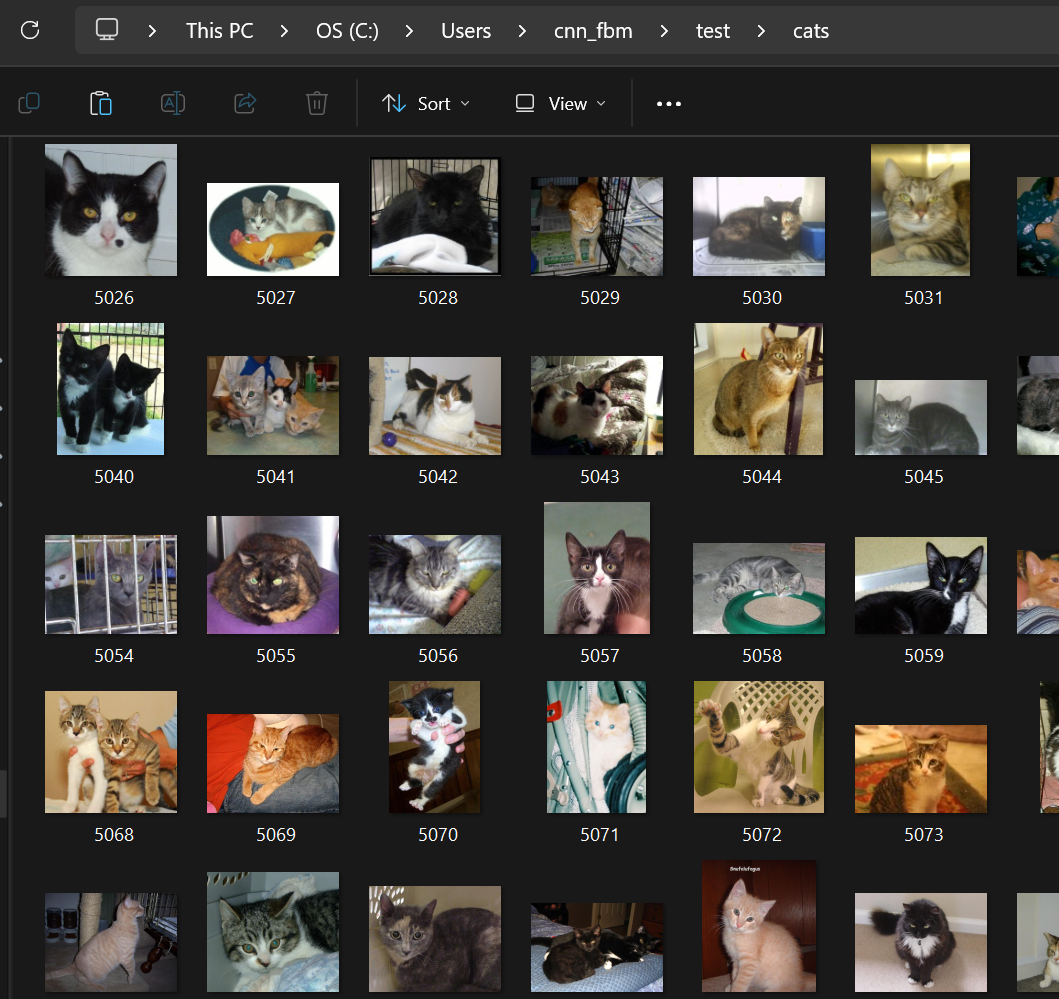Navigate to OS (C:) in breadcrumb

click(347, 31)
